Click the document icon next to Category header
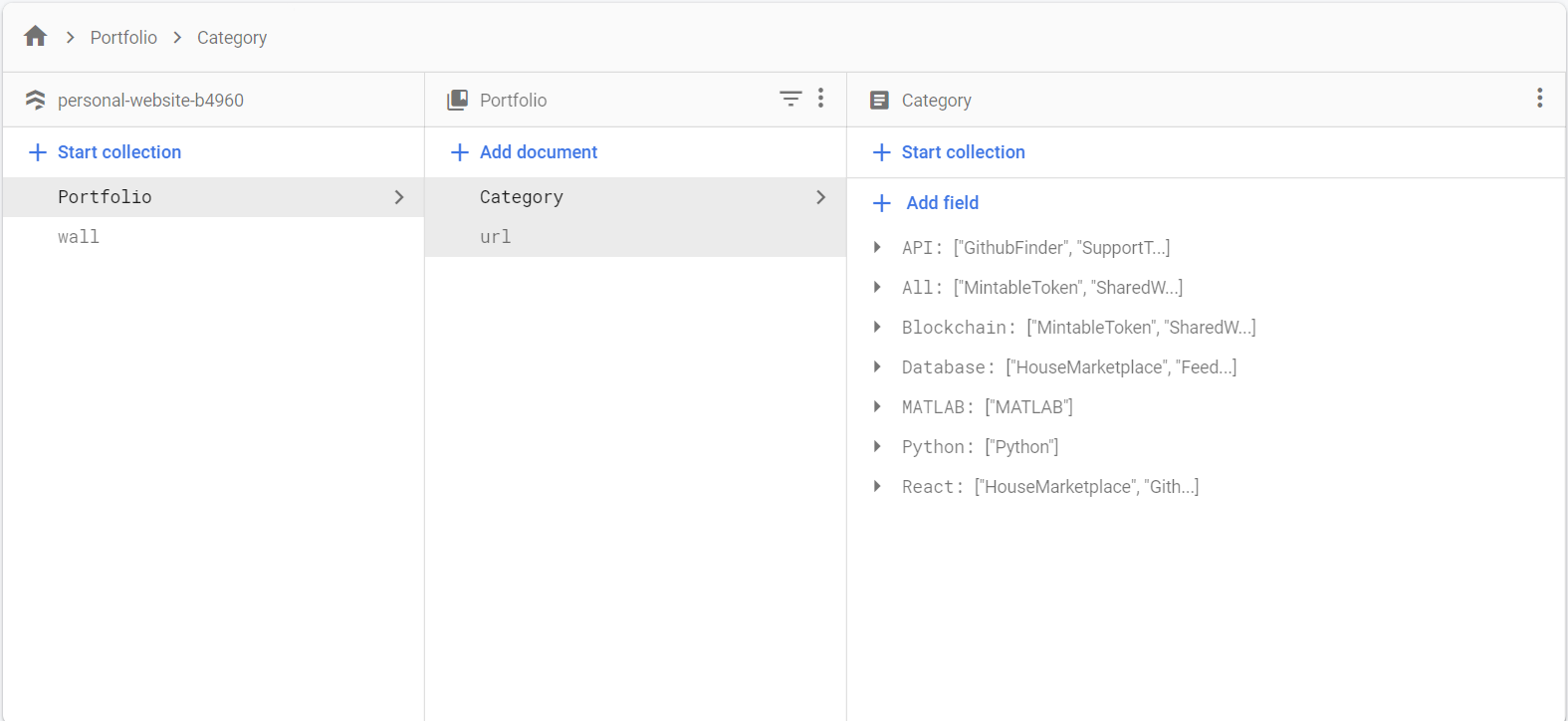1568x721 pixels. tap(879, 100)
